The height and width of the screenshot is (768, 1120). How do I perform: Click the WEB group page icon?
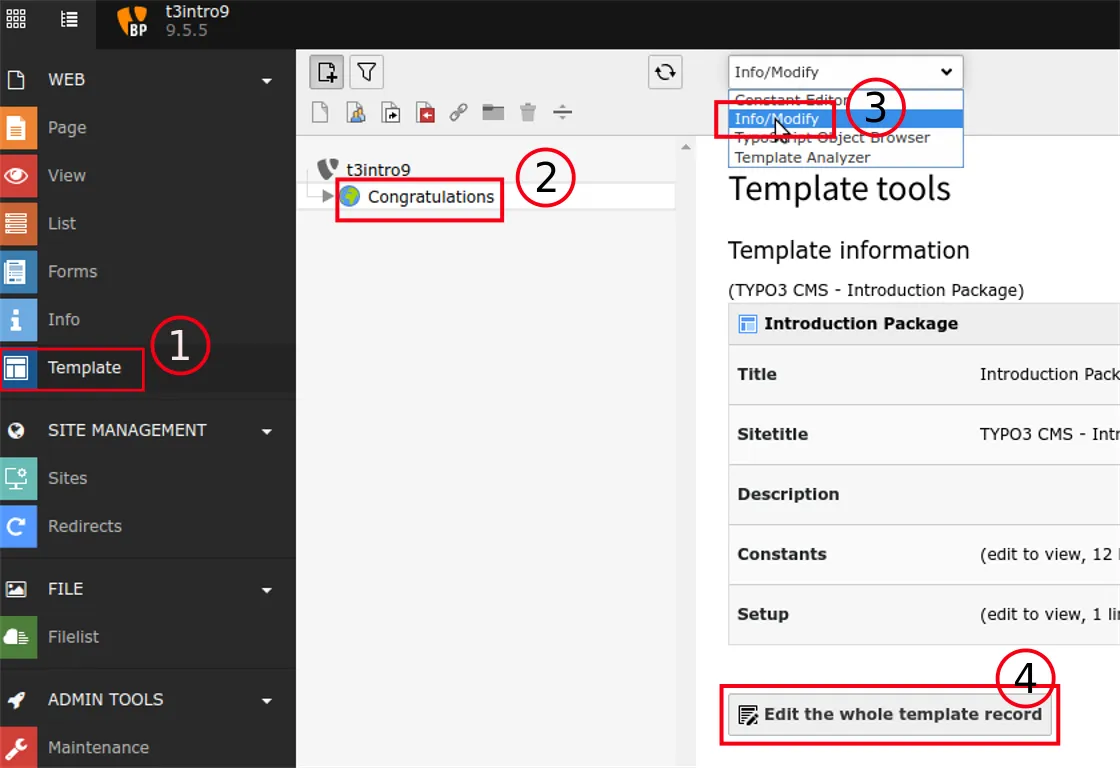[16, 80]
